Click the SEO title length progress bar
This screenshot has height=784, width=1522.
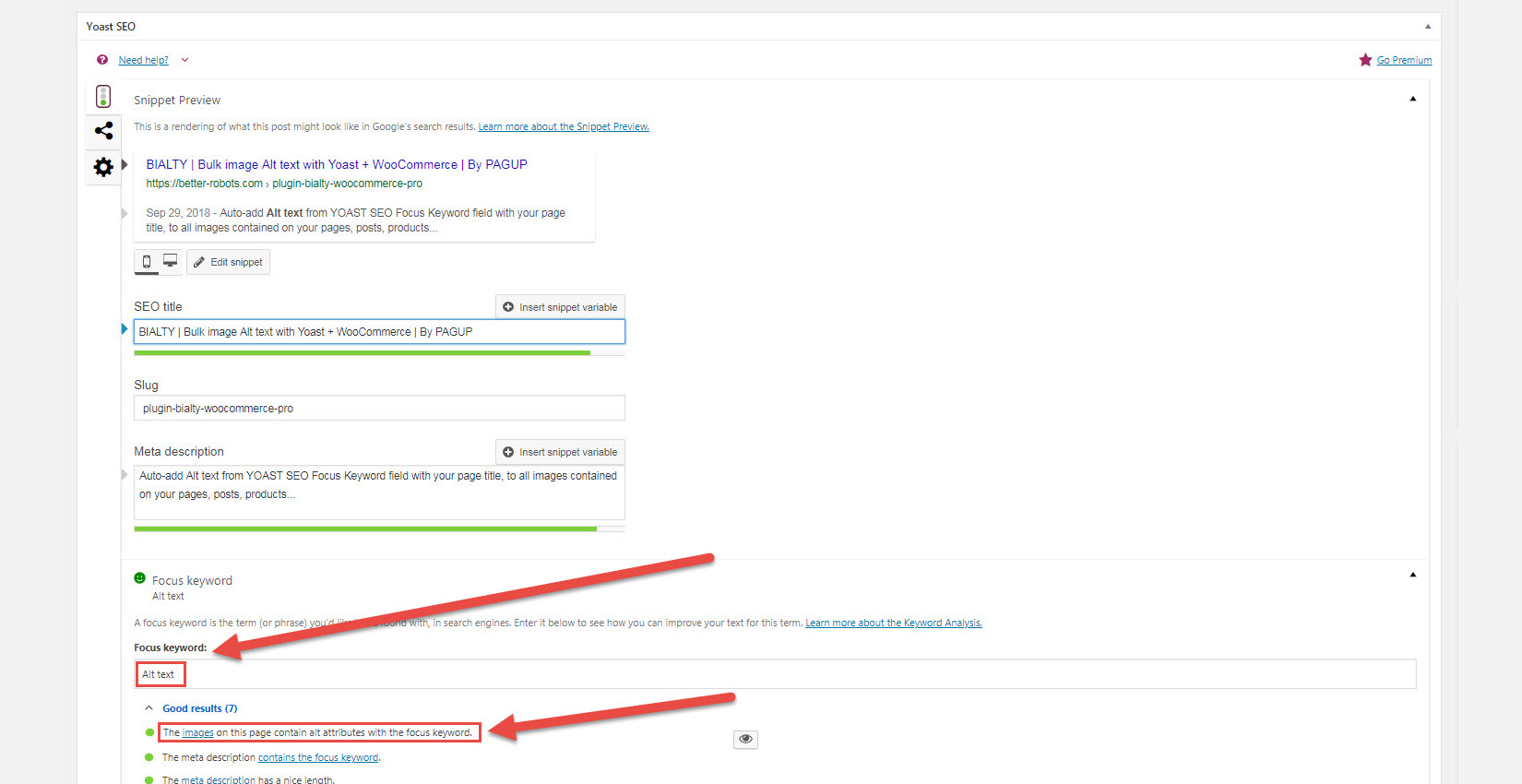[x=379, y=352]
